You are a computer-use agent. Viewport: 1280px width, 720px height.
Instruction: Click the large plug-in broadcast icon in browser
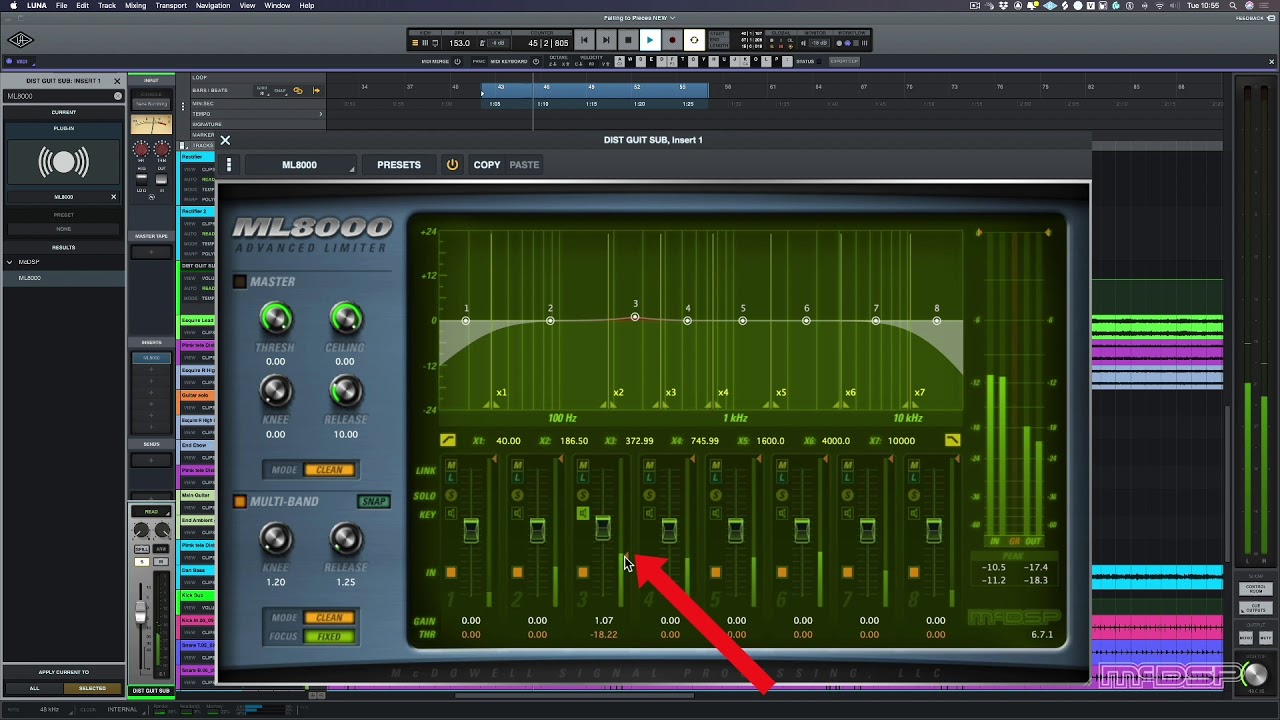point(63,162)
